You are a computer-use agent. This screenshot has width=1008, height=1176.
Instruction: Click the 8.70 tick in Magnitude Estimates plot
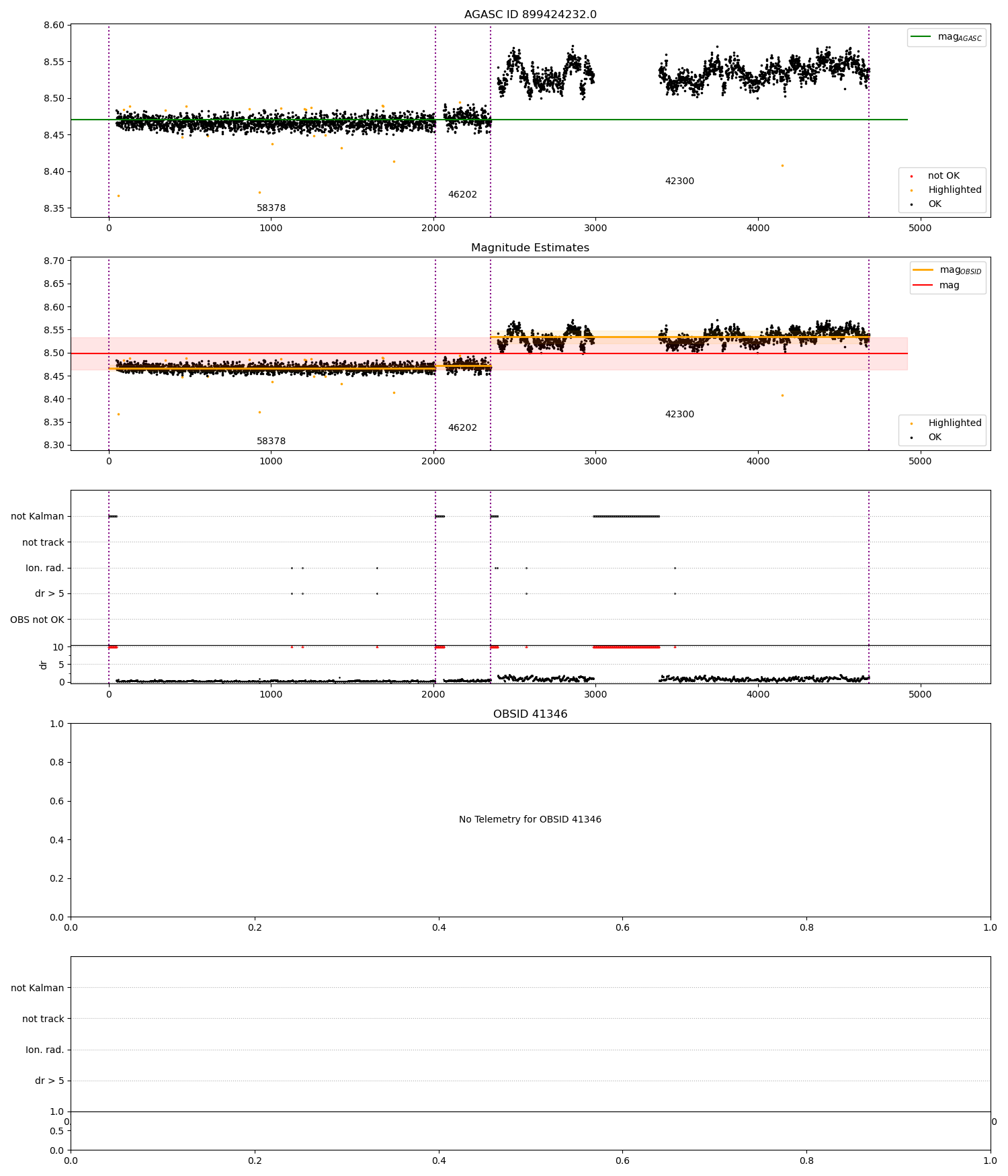pyautogui.click(x=54, y=261)
